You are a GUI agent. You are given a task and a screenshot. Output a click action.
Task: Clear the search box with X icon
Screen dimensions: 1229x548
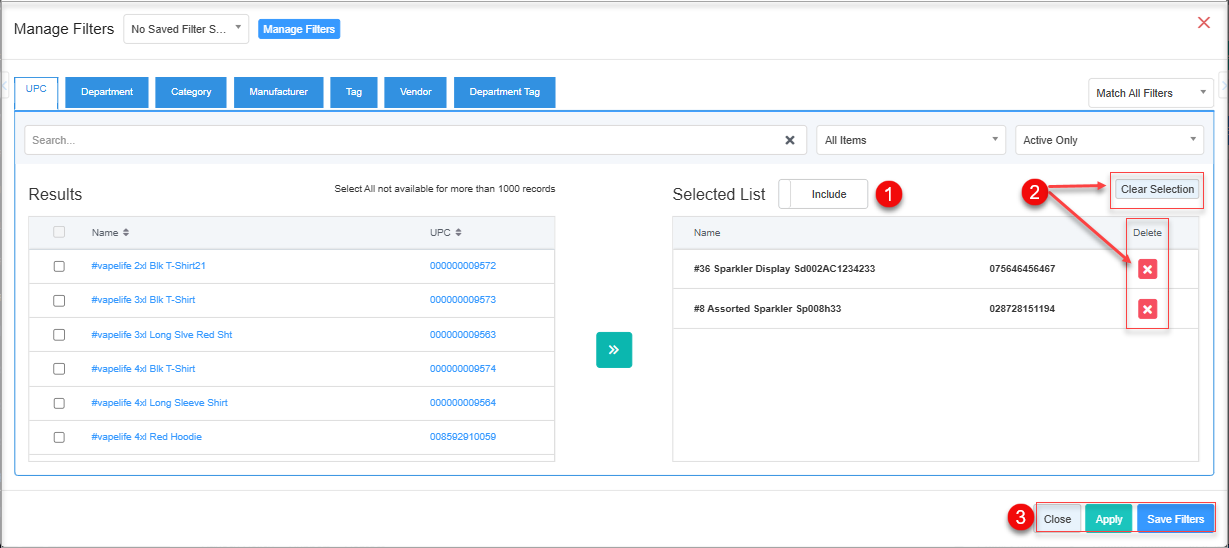(789, 140)
